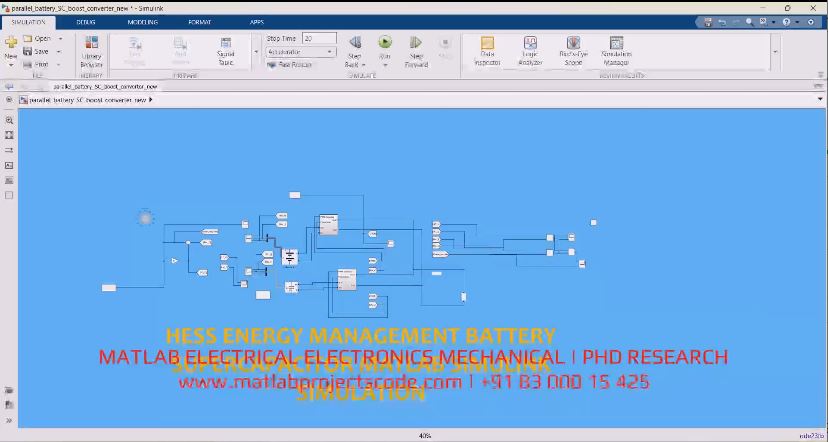Switch to the Debug tab
This screenshot has height=442, width=828.
86,21
